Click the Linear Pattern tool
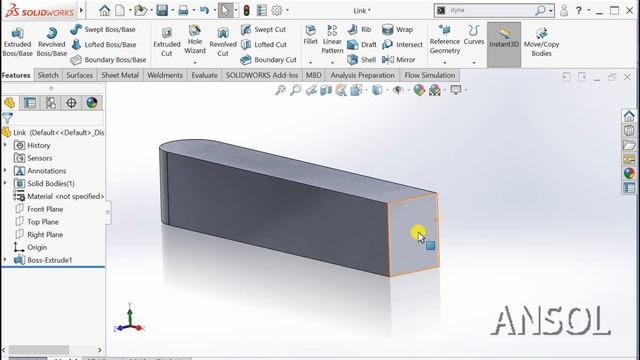 pyautogui.click(x=332, y=40)
